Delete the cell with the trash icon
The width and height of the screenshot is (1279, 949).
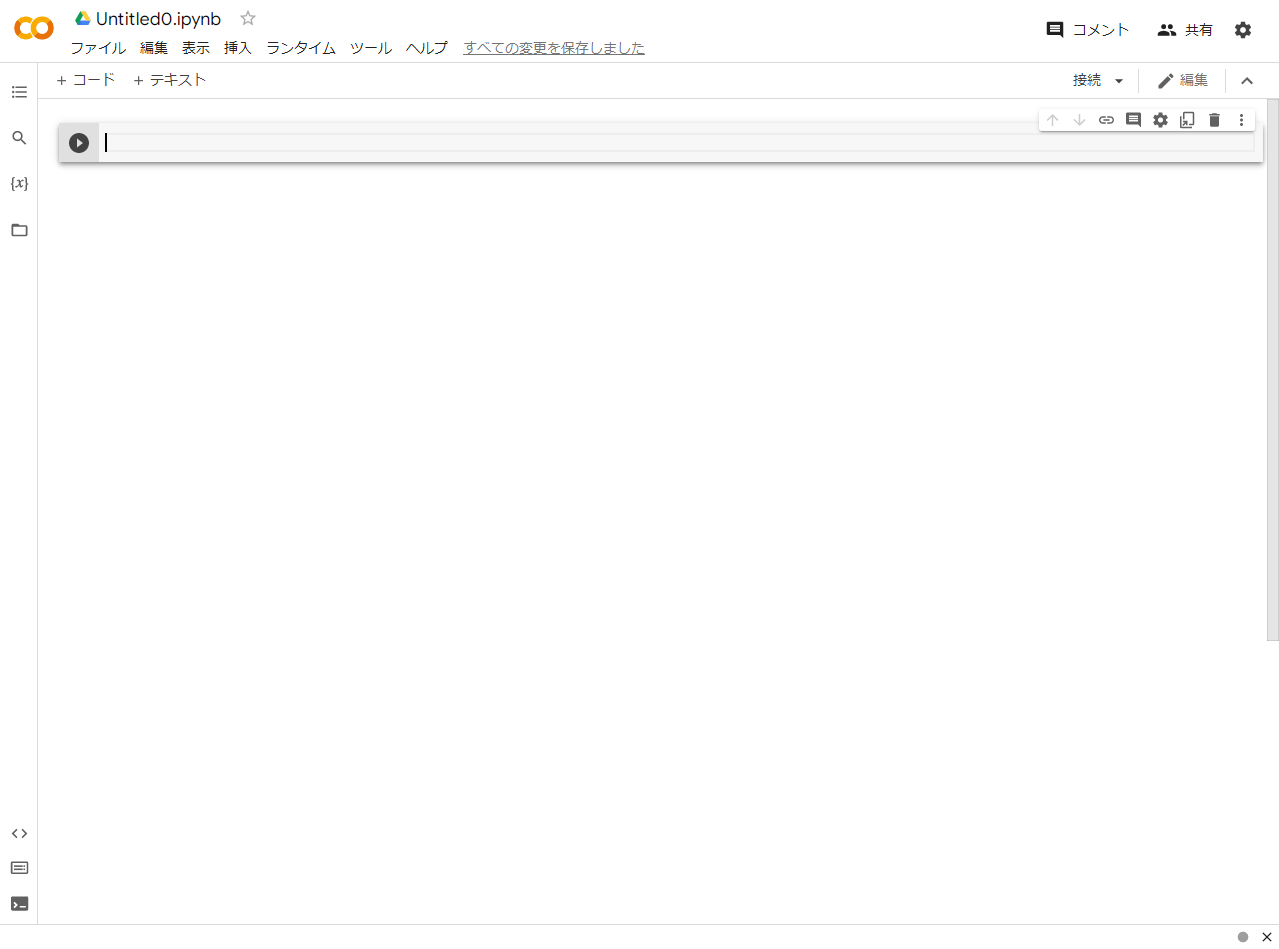pyautogui.click(x=1214, y=120)
